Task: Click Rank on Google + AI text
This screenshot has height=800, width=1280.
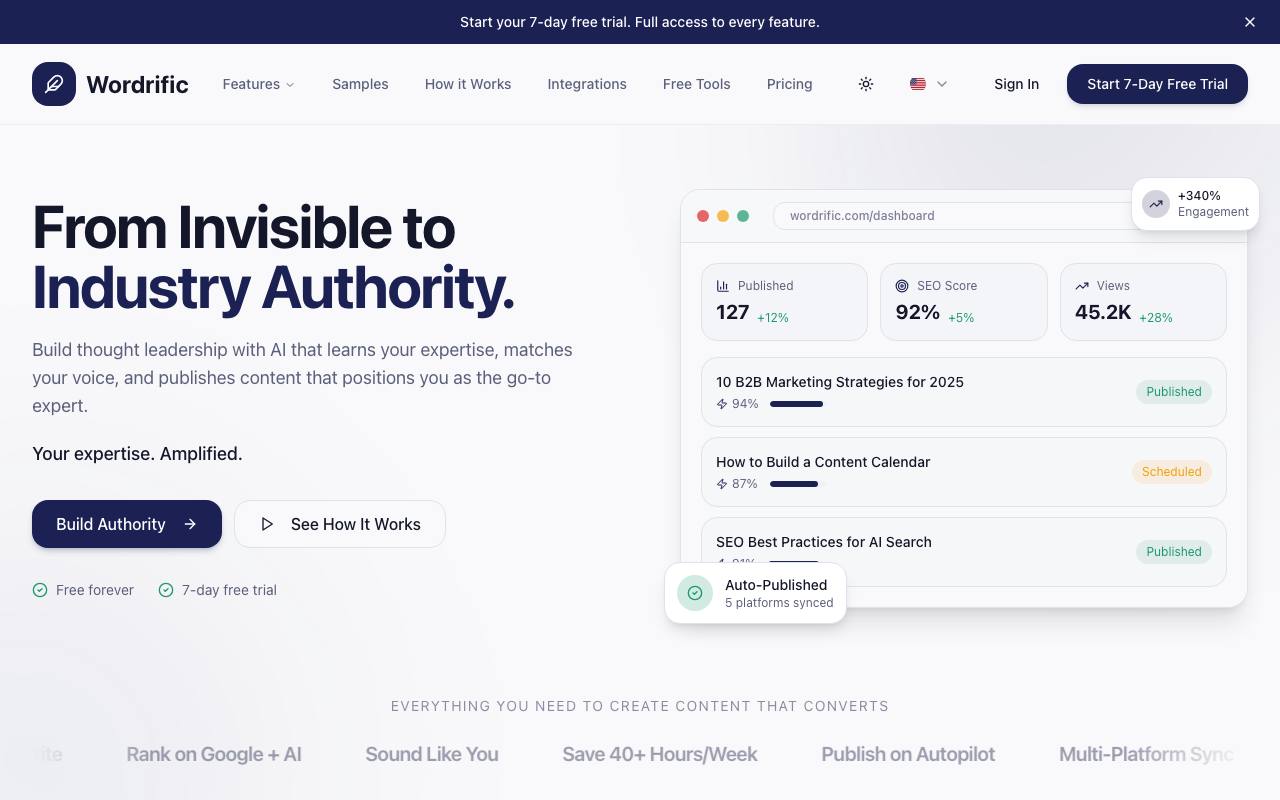Action: tap(214, 754)
